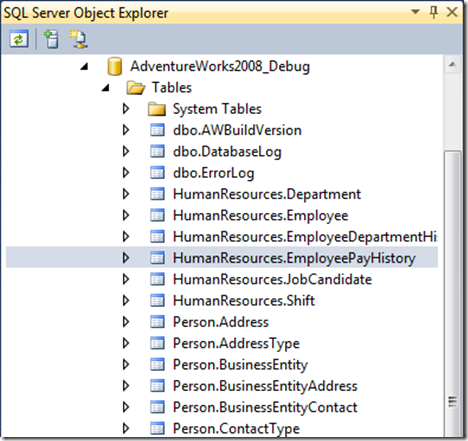This screenshot has width=468, height=441.
Task: Expand the dbo.AWBuildVersion table
Action: (126, 130)
